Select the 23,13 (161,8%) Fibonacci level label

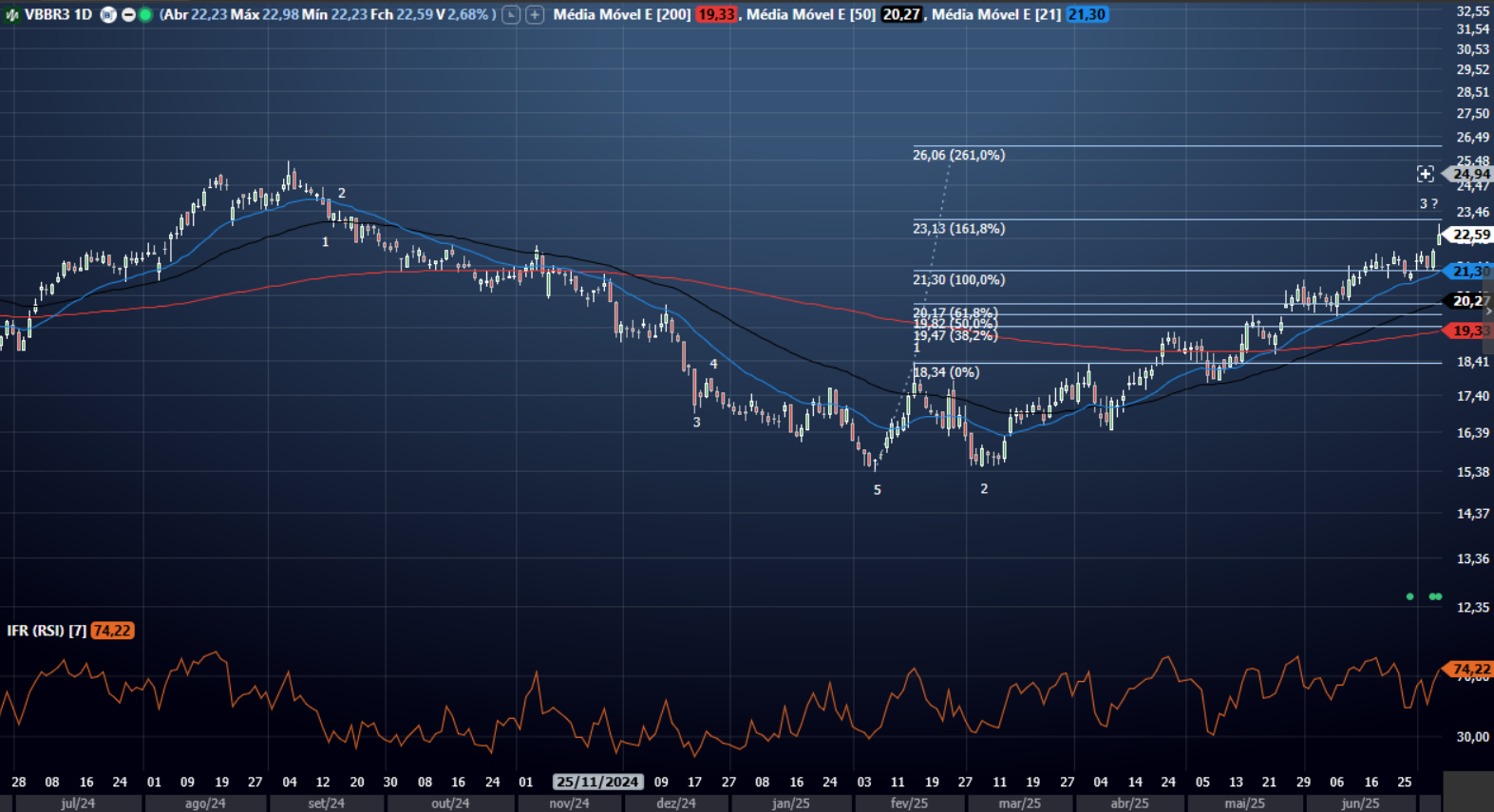[958, 229]
